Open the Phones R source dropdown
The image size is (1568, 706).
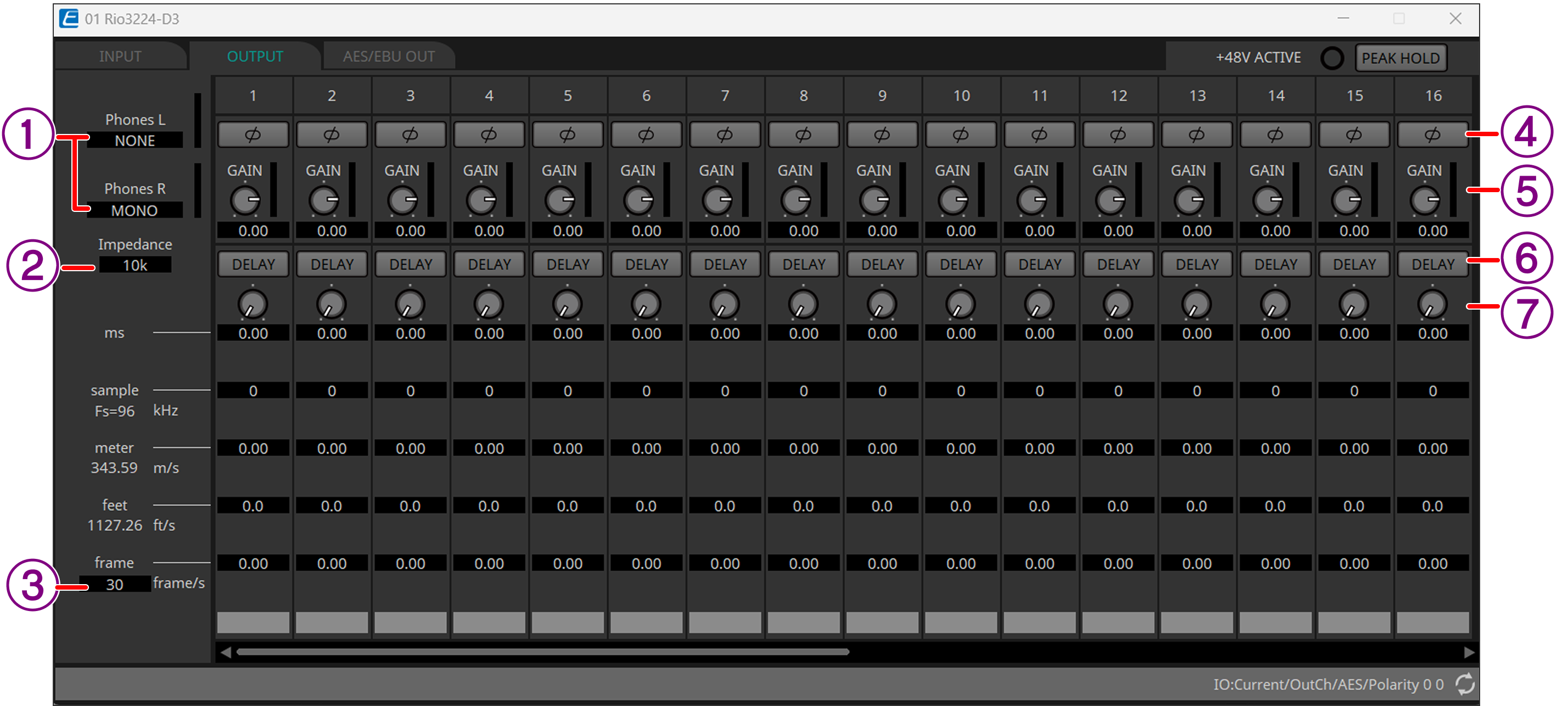pos(135,211)
